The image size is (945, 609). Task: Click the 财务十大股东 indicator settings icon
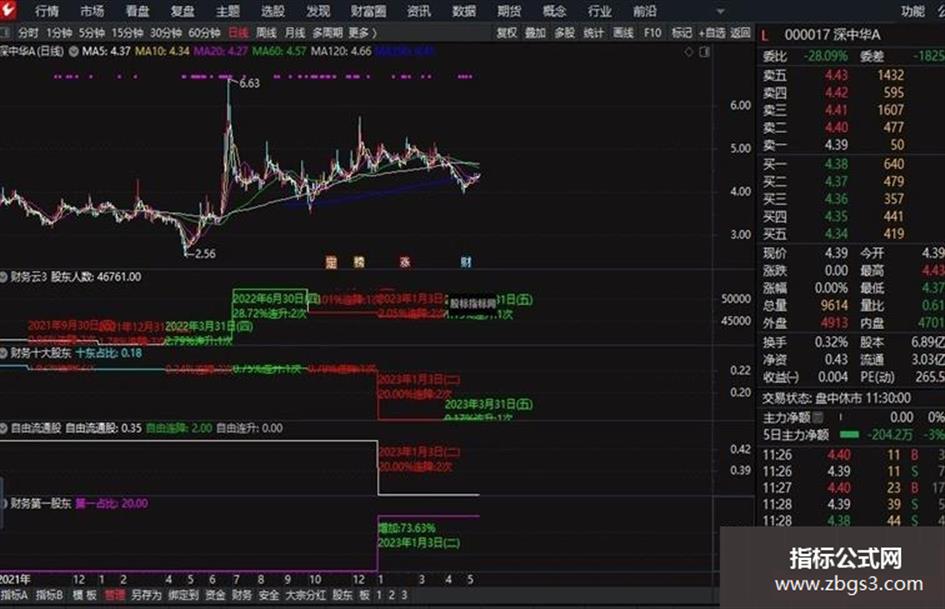4,353
